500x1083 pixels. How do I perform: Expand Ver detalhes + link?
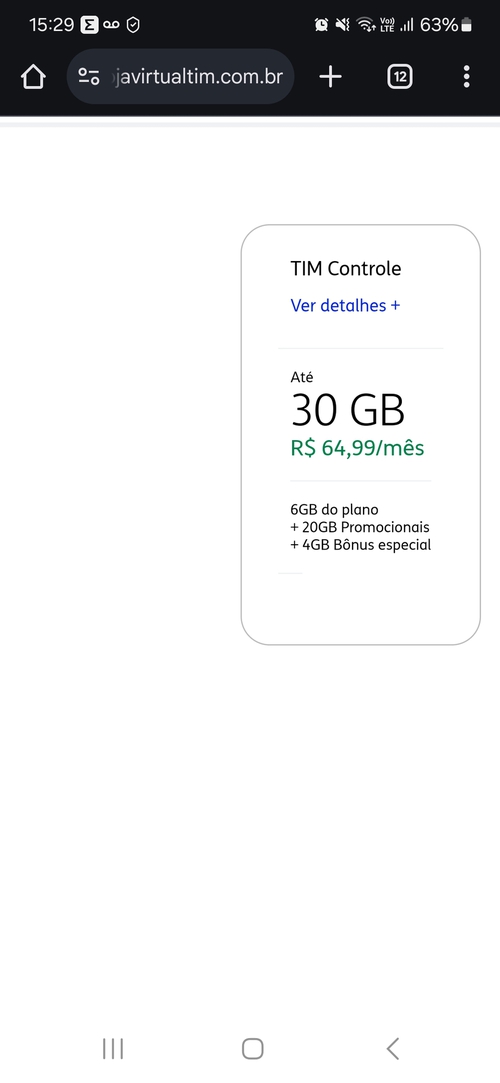pos(345,305)
